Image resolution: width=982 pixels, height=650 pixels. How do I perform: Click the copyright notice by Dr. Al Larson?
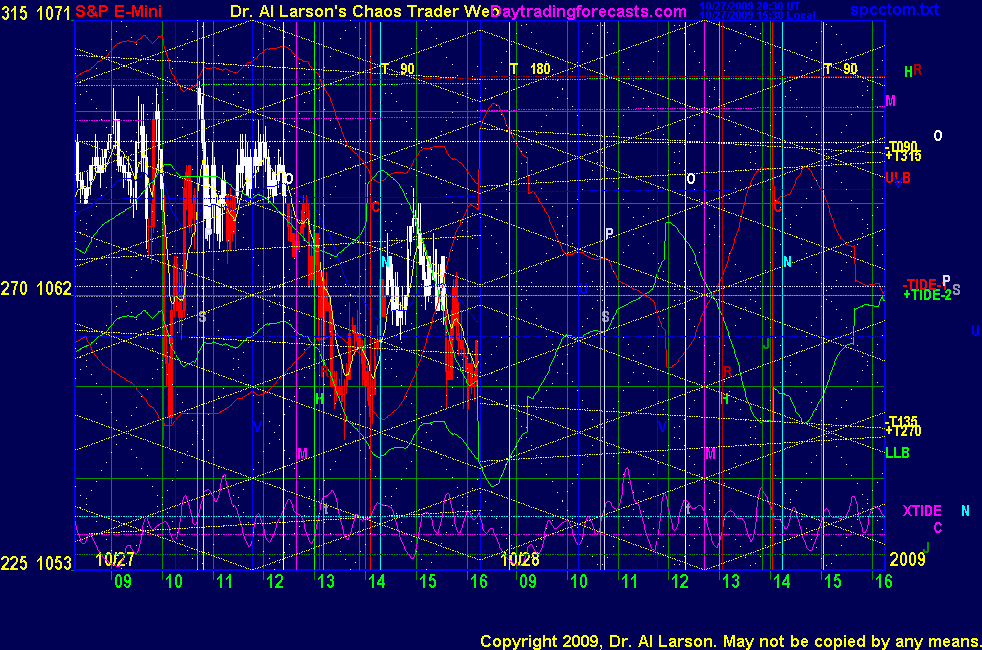pos(730,641)
